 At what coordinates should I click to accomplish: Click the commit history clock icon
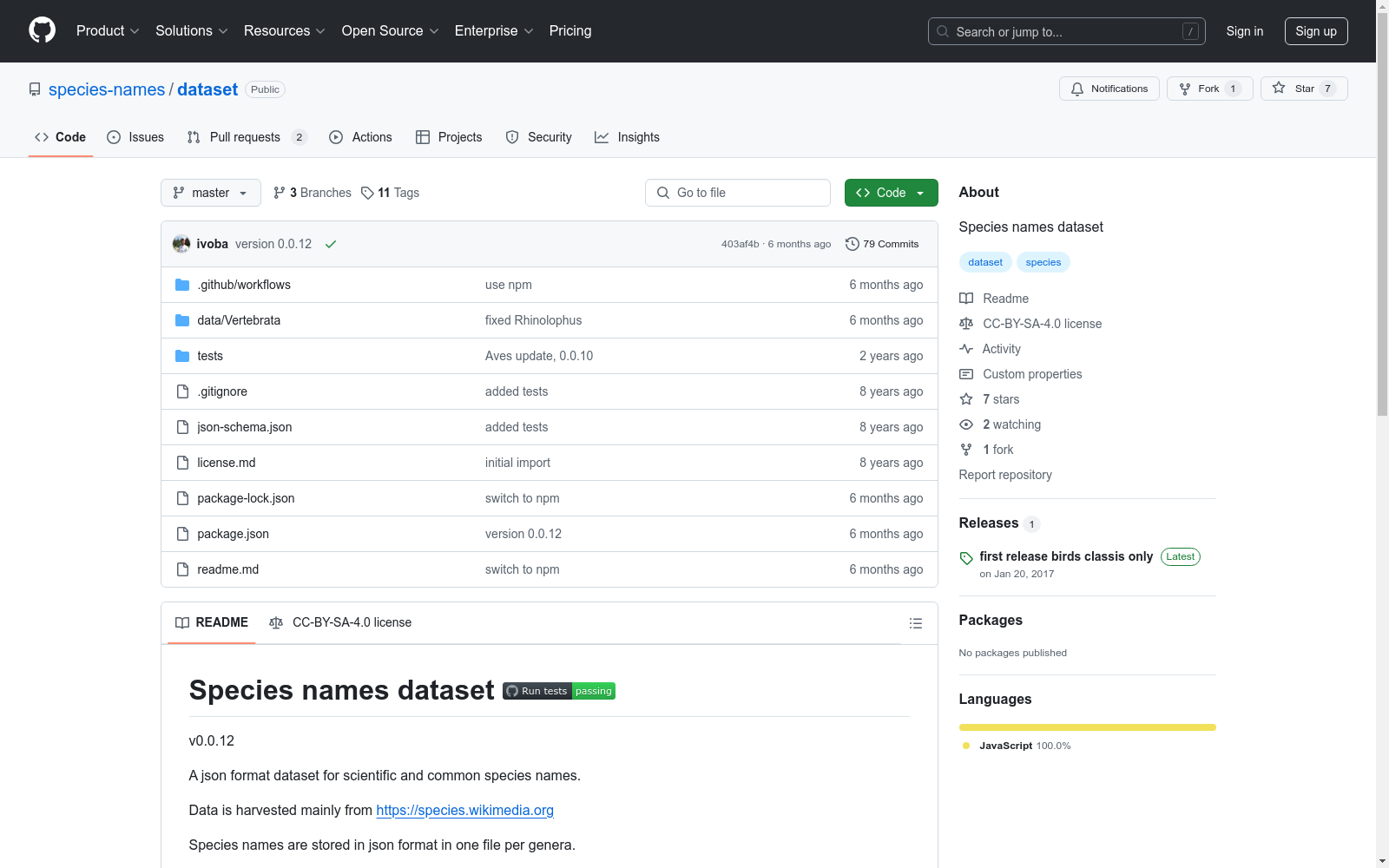[x=852, y=244]
